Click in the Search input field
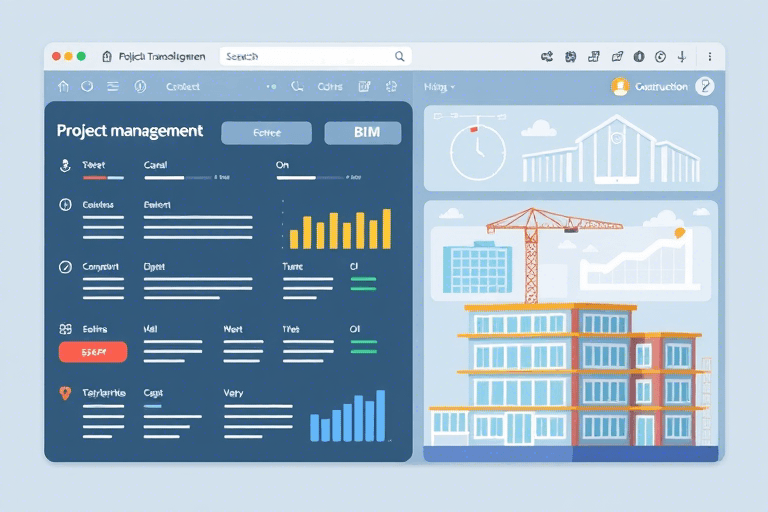Viewport: 768px width, 512px height. click(x=305, y=57)
